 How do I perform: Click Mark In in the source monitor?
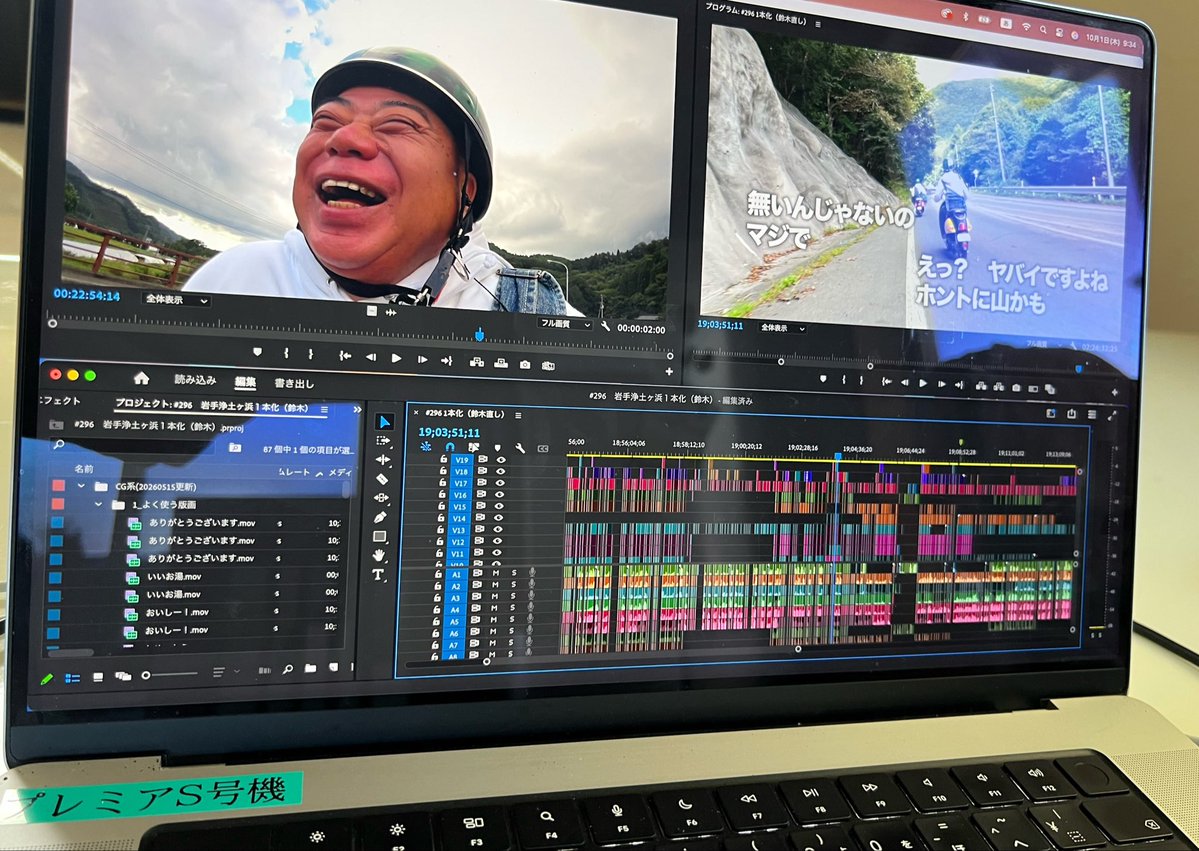[287, 353]
